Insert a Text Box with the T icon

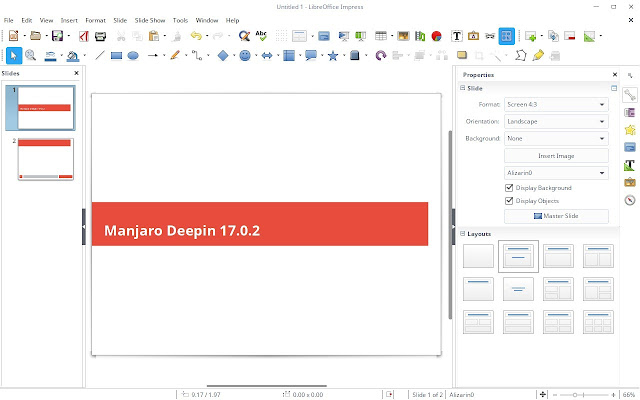click(x=457, y=36)
